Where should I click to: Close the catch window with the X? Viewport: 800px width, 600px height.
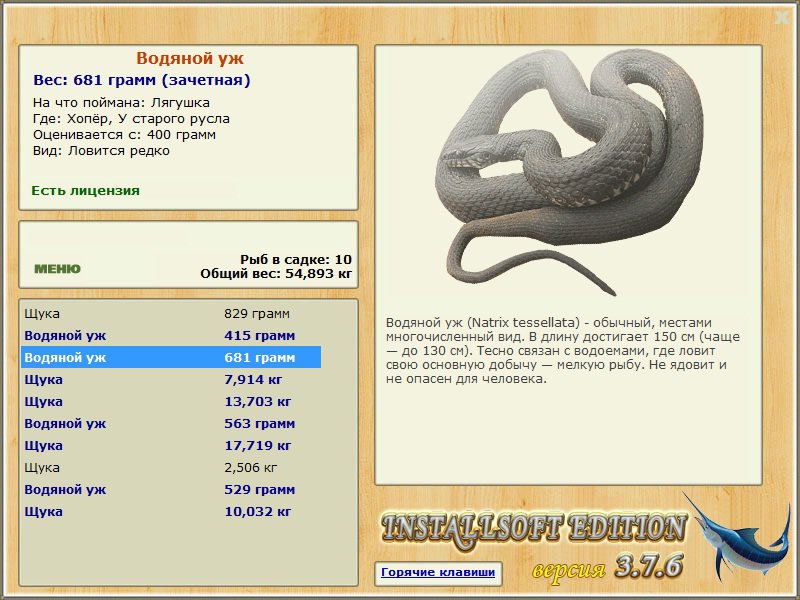pyautogui.click(x=782, y=18)
